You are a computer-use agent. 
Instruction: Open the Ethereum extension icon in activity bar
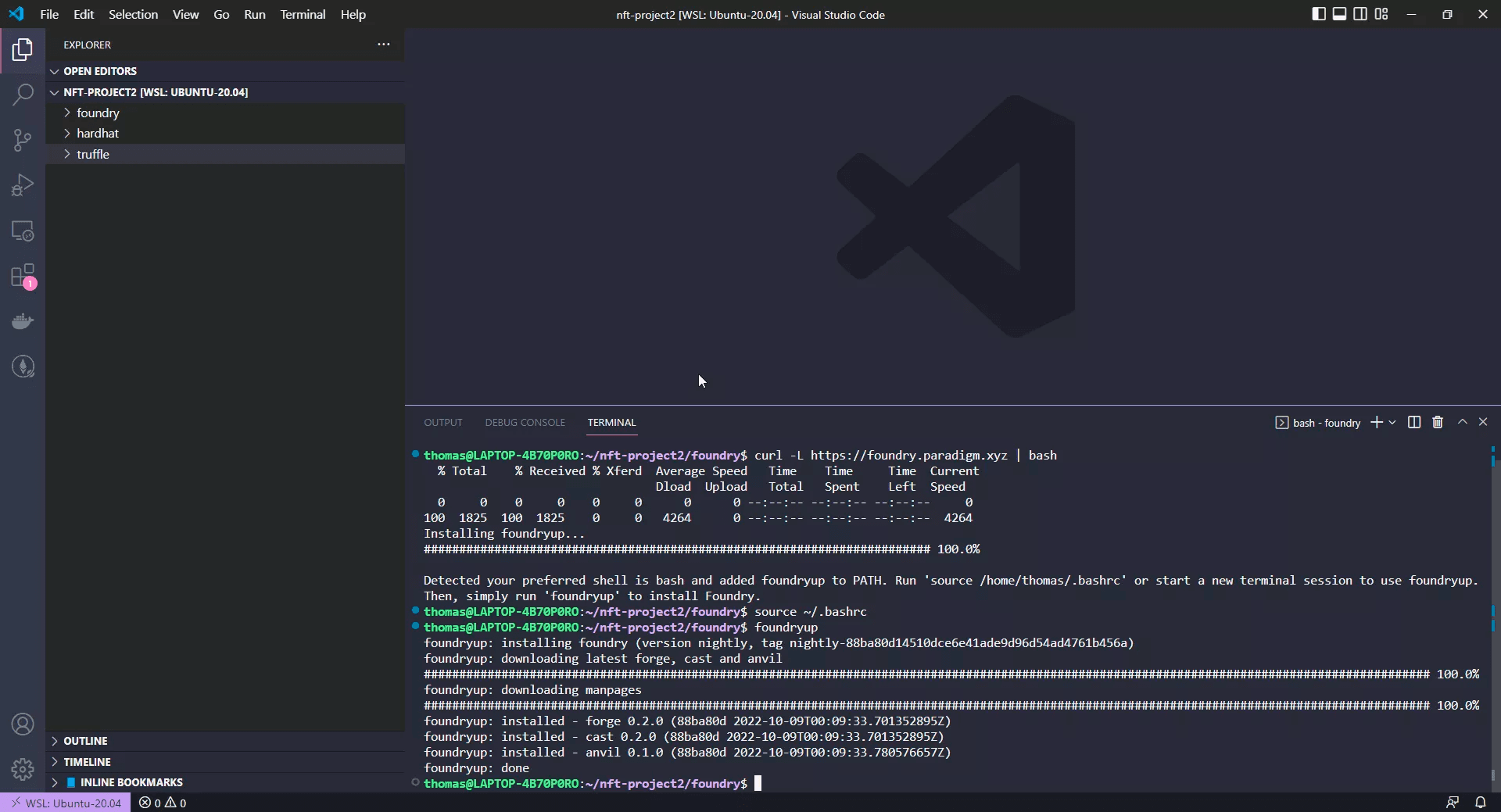[23, 367]
